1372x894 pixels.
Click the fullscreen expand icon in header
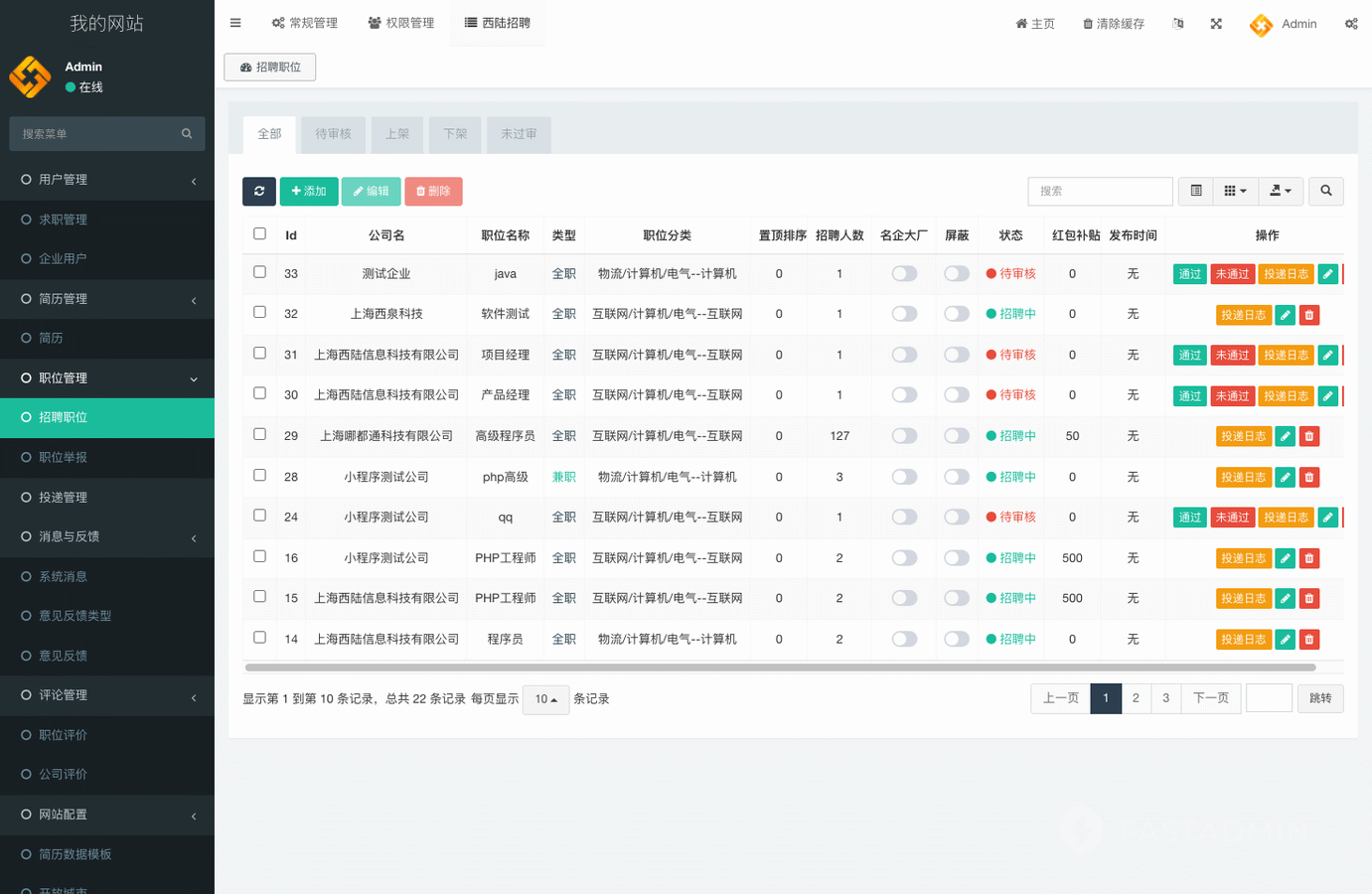1216,24
